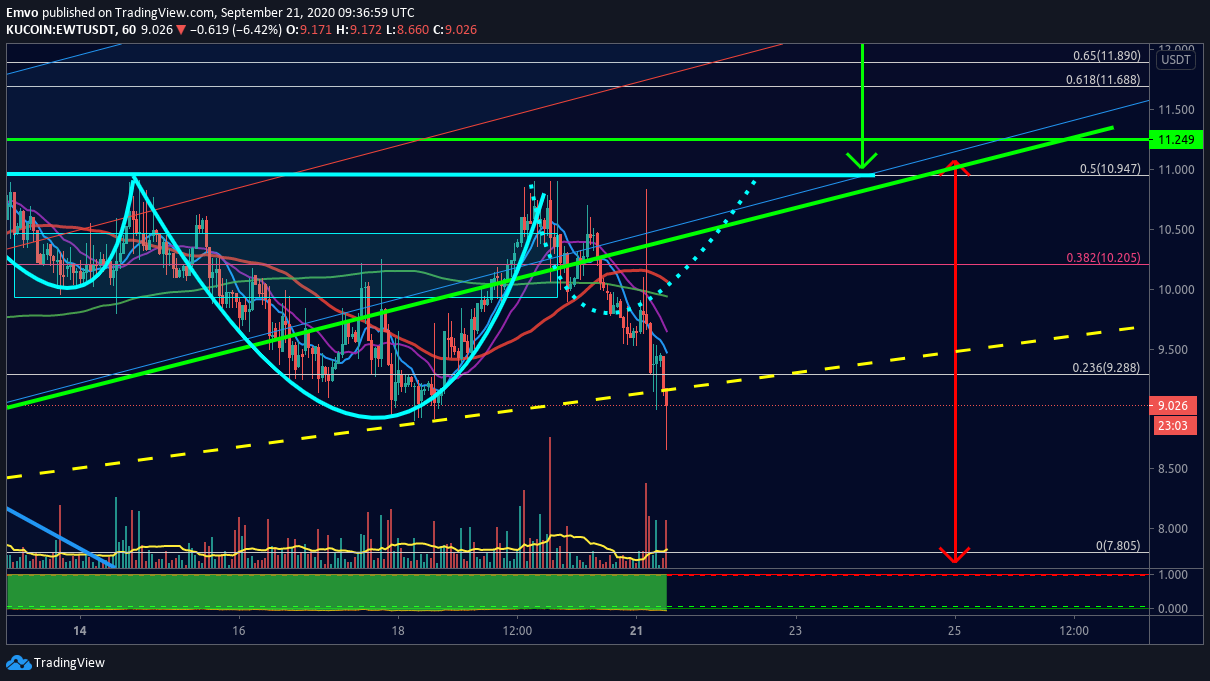1210x681 pixels.
Task: Click the date 18 on time axis
Action: 398,631
